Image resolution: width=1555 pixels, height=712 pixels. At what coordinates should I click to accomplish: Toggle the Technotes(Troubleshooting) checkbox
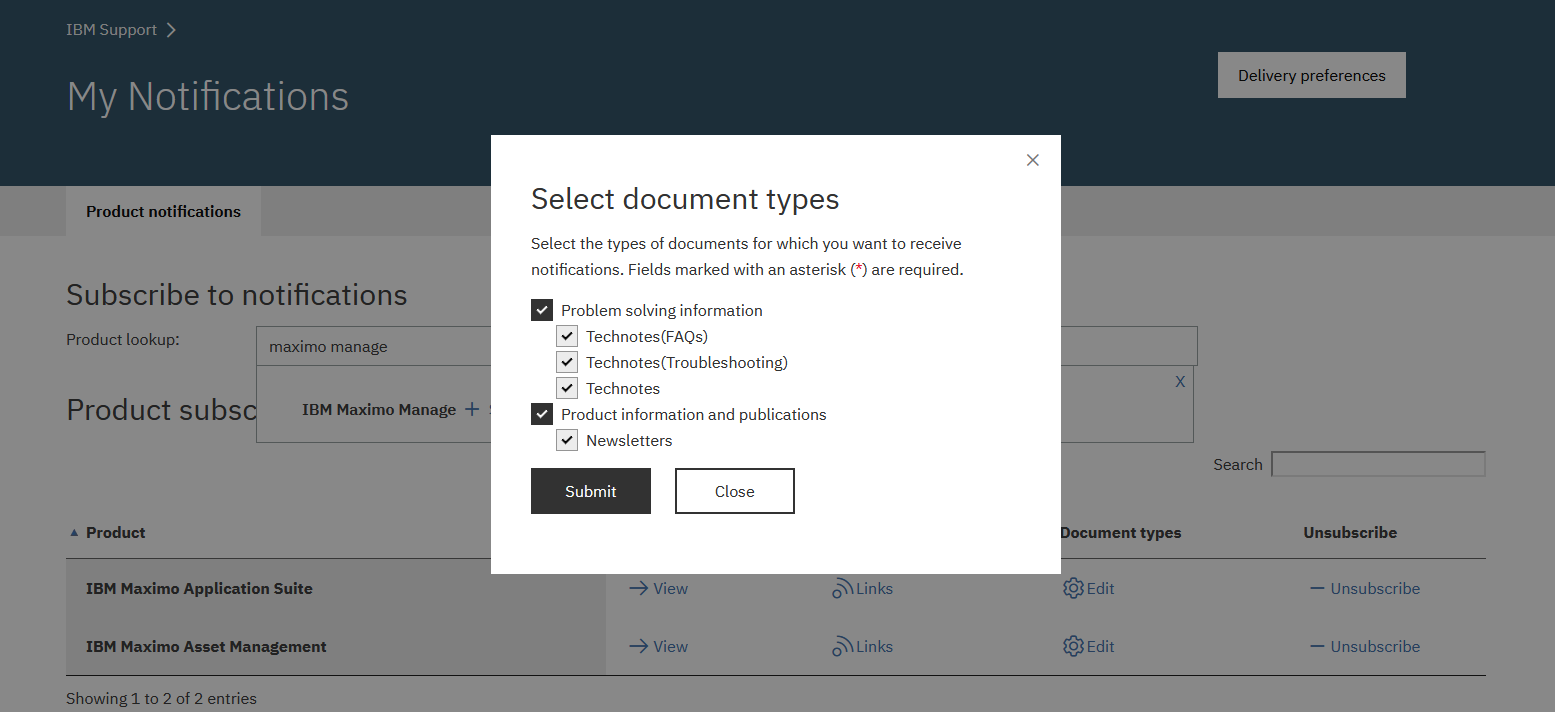point(567,362)
